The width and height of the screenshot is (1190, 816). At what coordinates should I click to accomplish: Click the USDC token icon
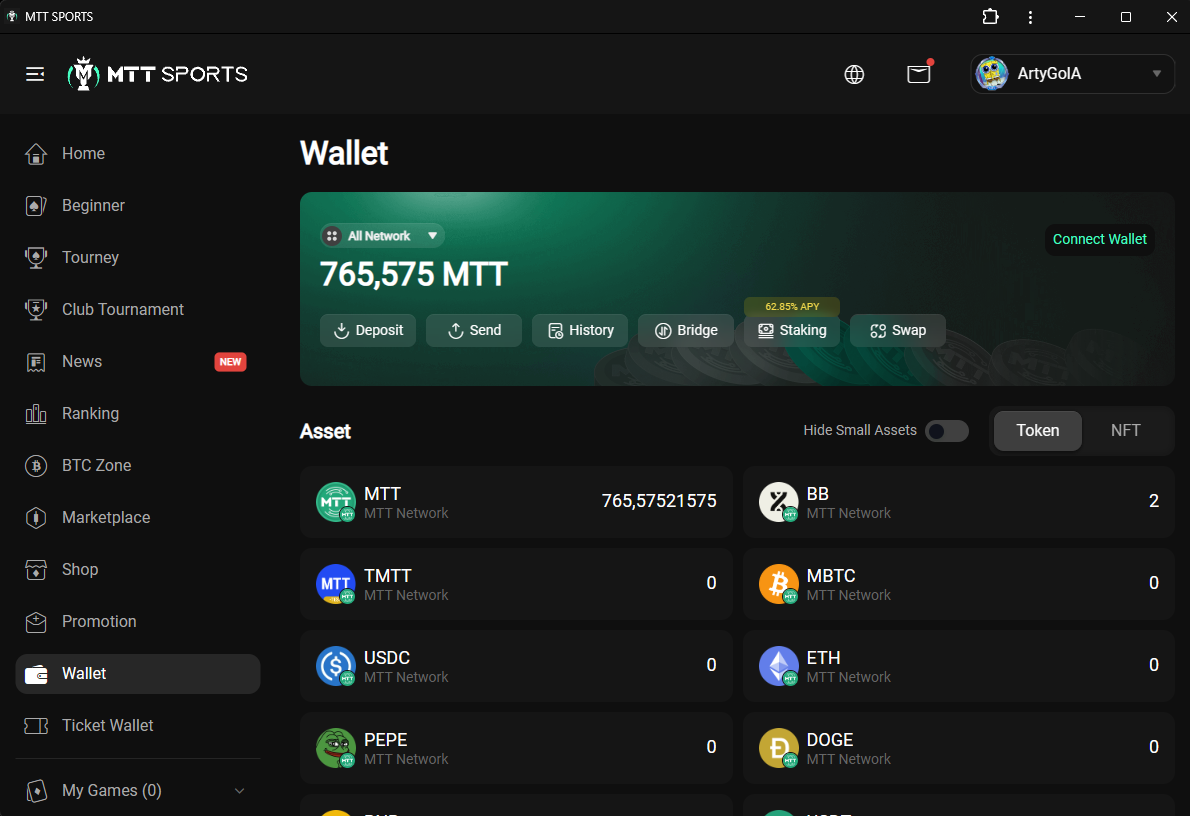click(335, 666)
